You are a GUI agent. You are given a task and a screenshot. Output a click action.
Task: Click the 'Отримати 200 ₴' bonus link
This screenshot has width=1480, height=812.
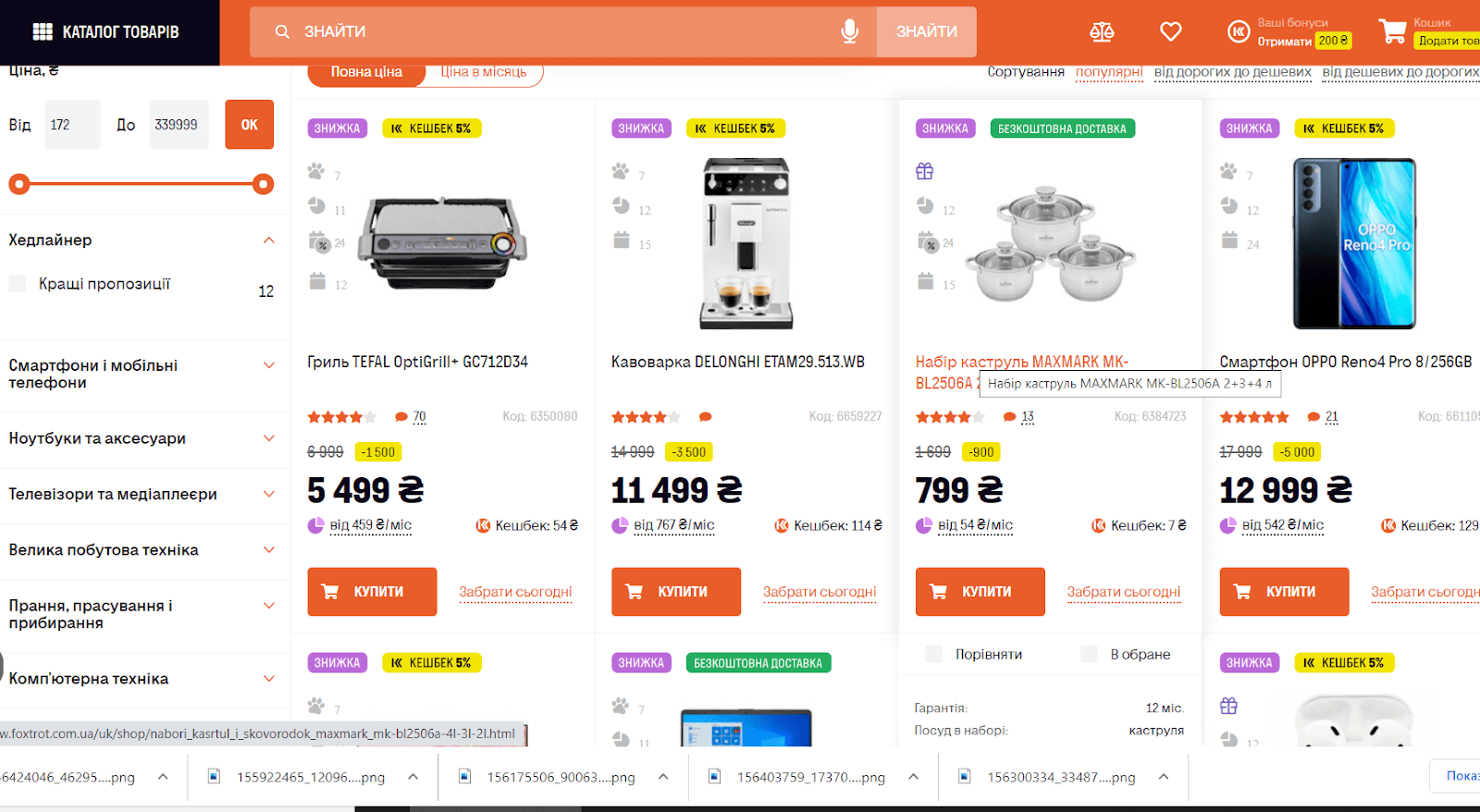[1304, 41]
